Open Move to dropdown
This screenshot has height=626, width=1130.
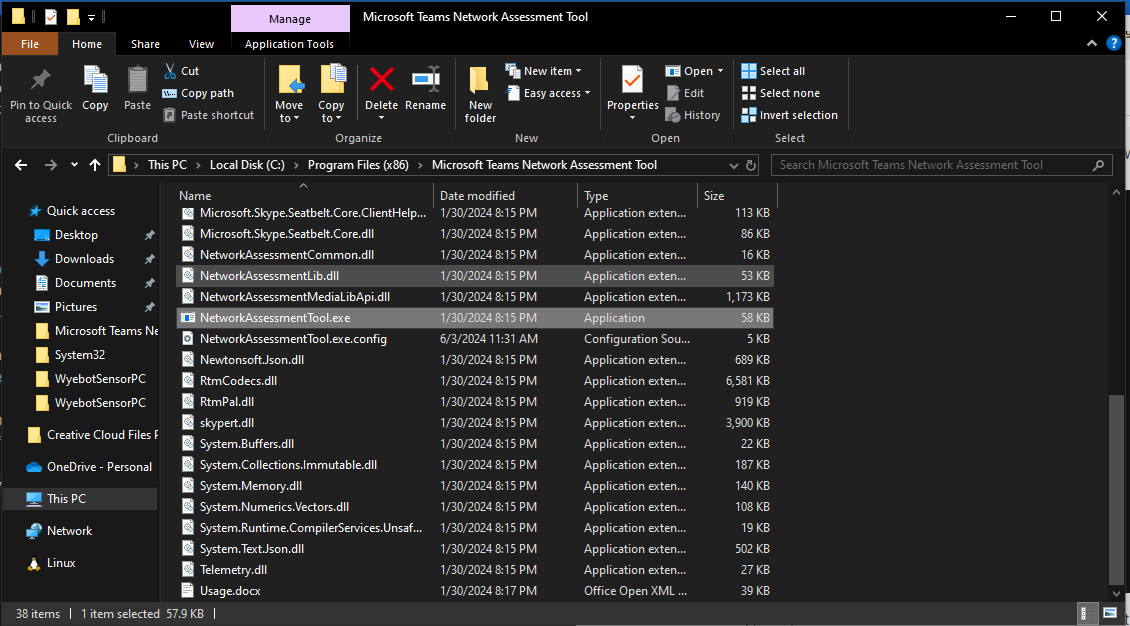[x=289, y=112]
